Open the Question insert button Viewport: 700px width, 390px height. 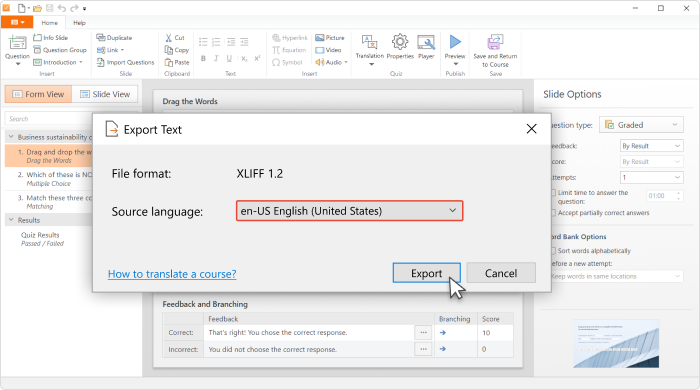[17, 50]
